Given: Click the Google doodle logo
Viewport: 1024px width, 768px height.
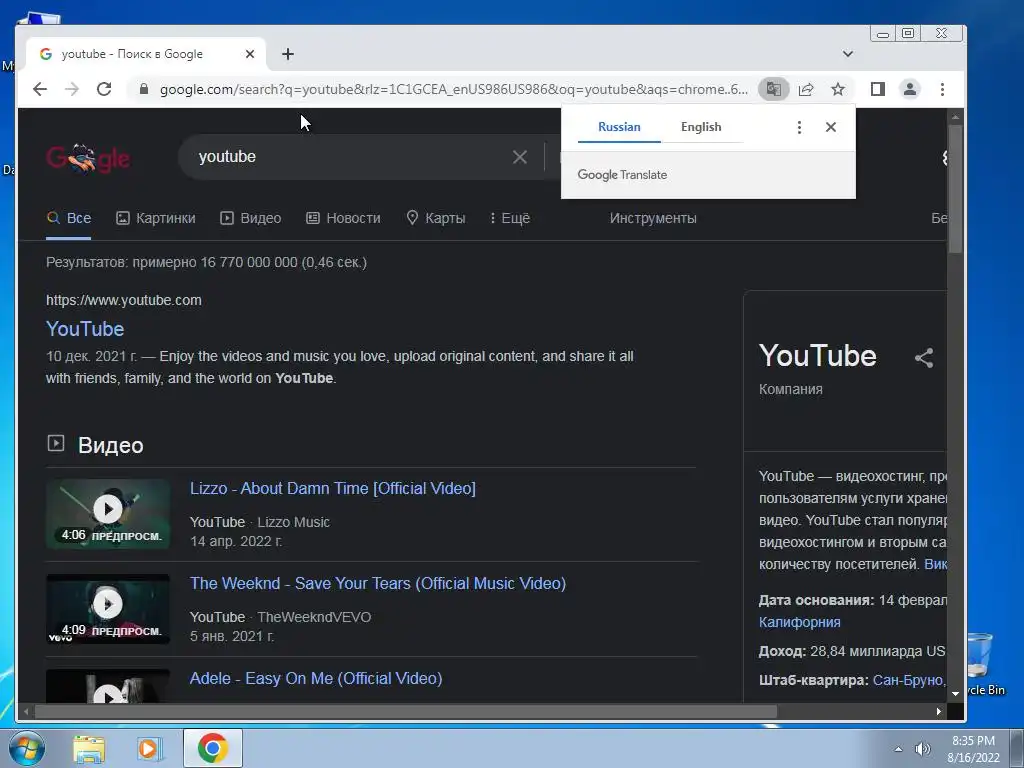Looking at the screenshot, I should coord(88,157).
